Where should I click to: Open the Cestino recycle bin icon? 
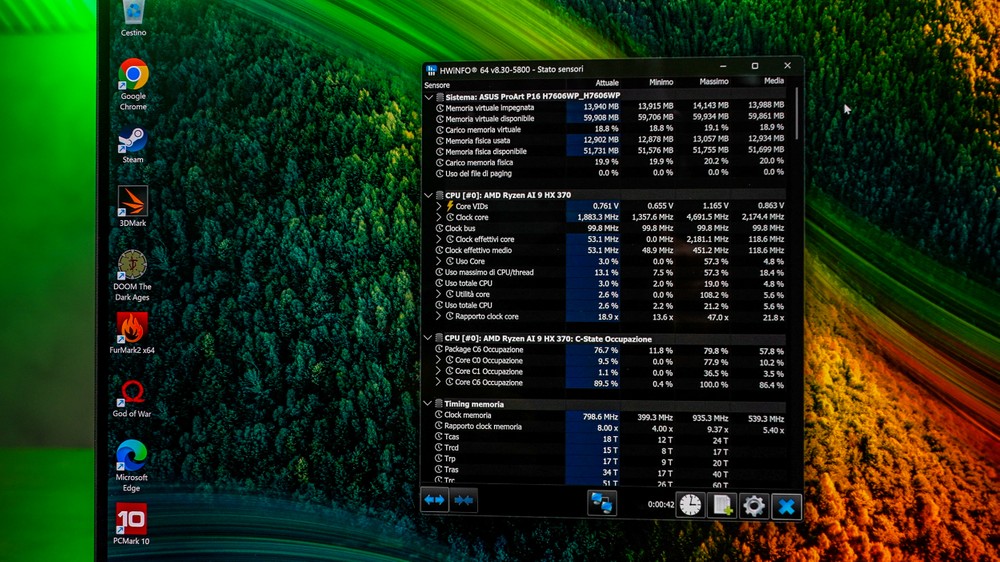(x=133, y=19)
